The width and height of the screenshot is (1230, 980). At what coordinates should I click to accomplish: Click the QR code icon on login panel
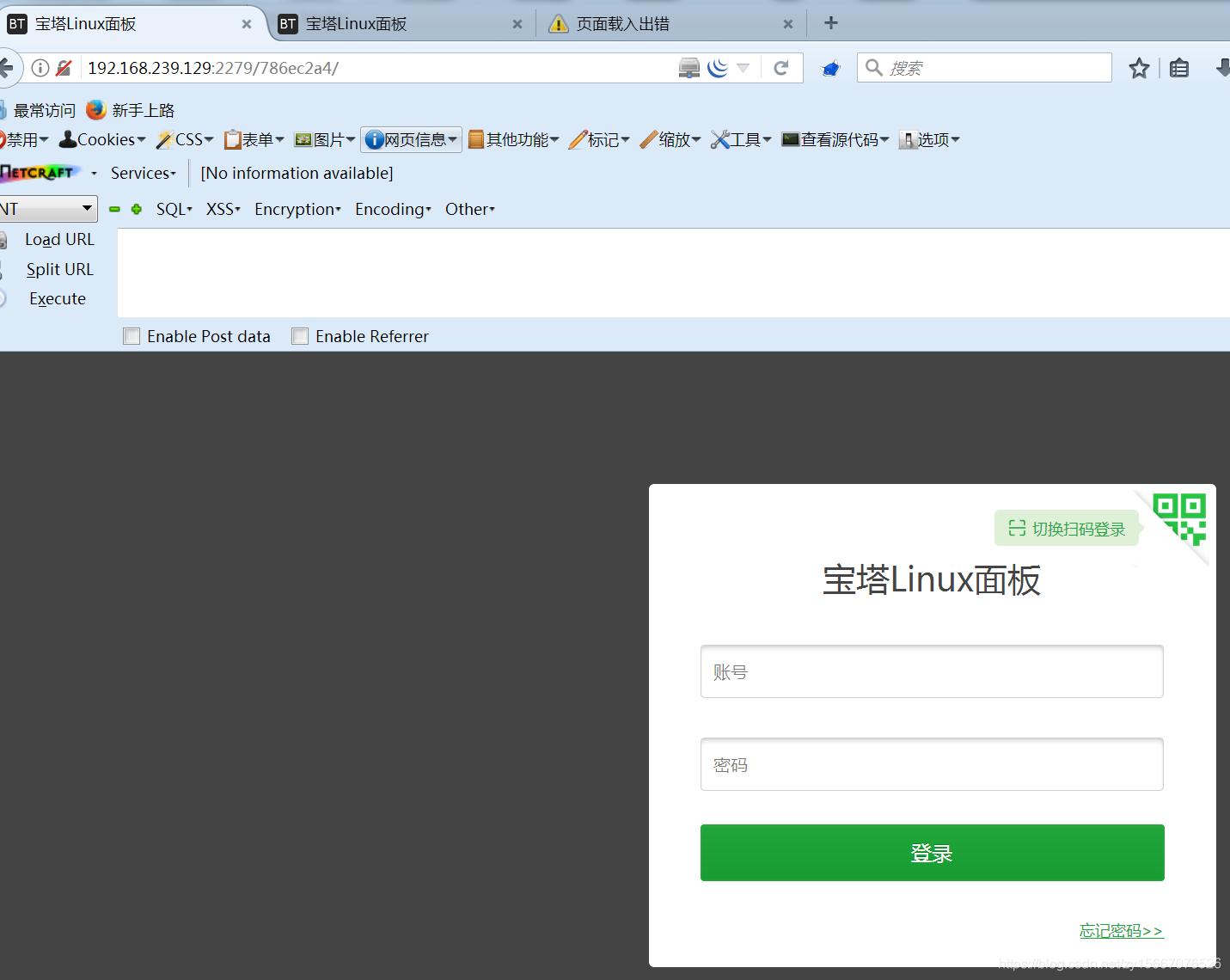coord(1184,513)
